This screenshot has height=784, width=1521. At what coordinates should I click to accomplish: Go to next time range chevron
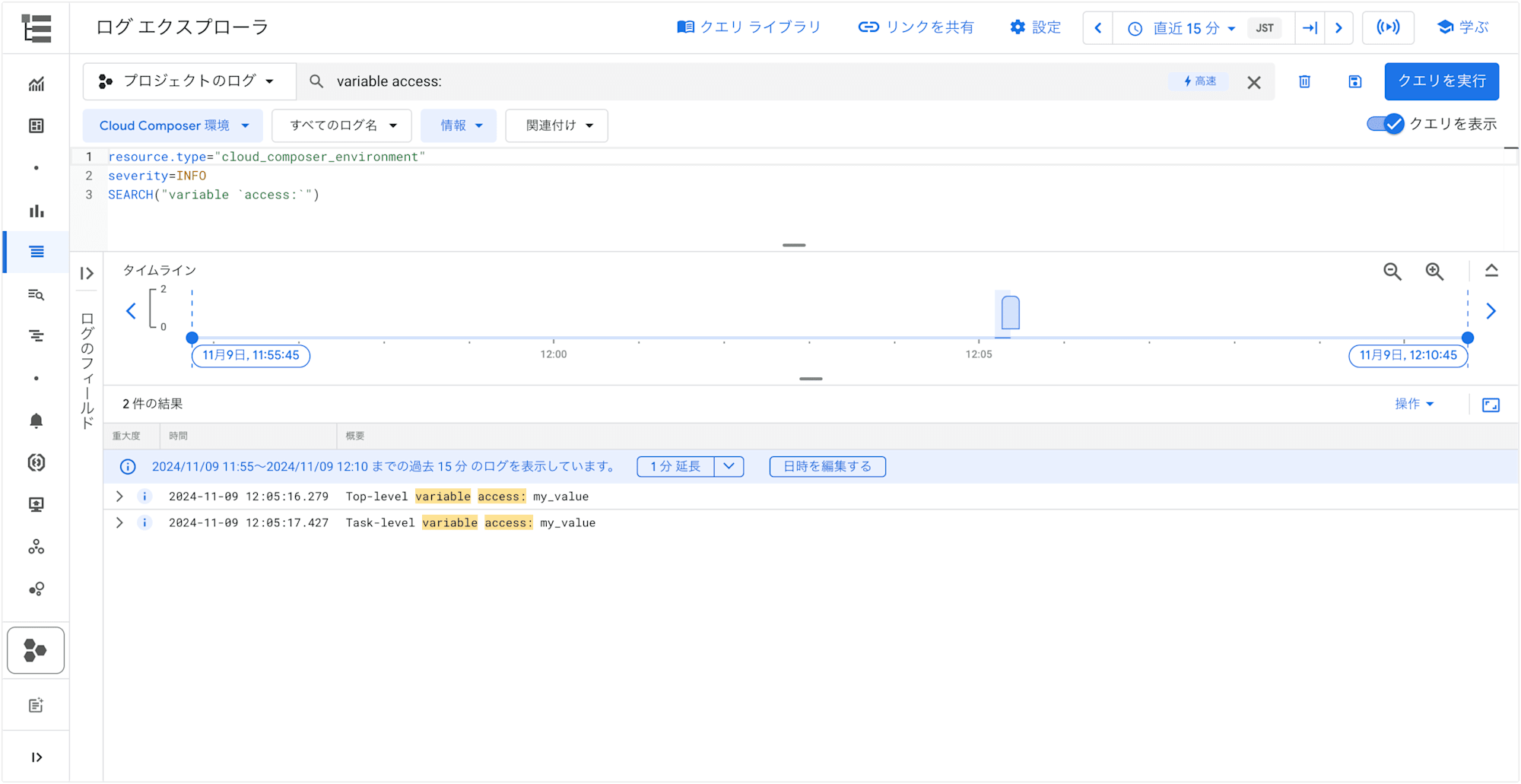1339,28
